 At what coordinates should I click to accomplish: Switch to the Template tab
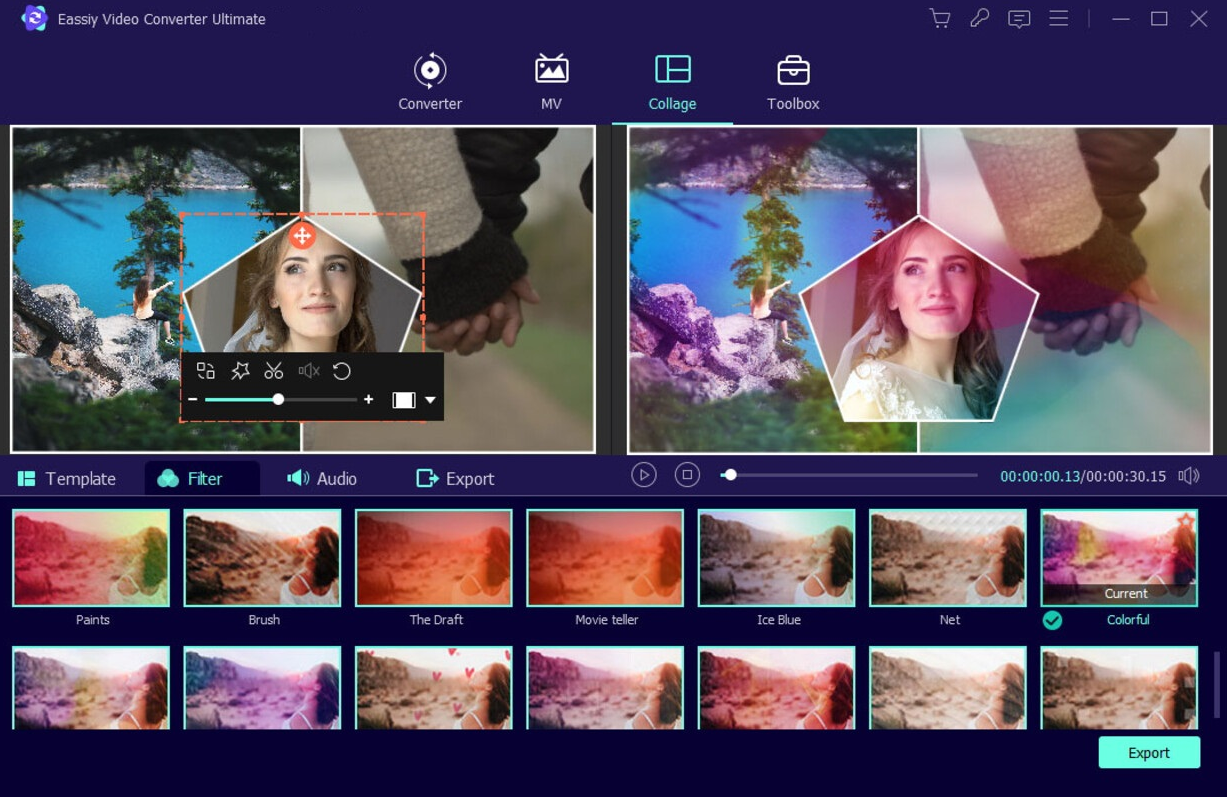point(67,479)
